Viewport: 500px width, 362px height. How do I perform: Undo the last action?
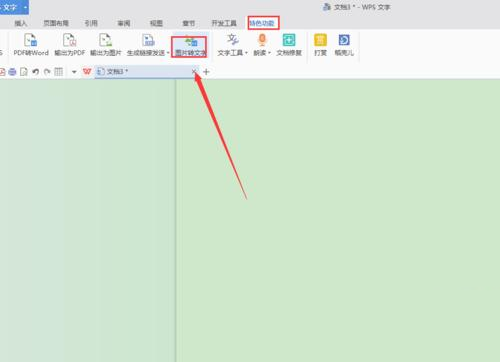click(x=35, y=72)
